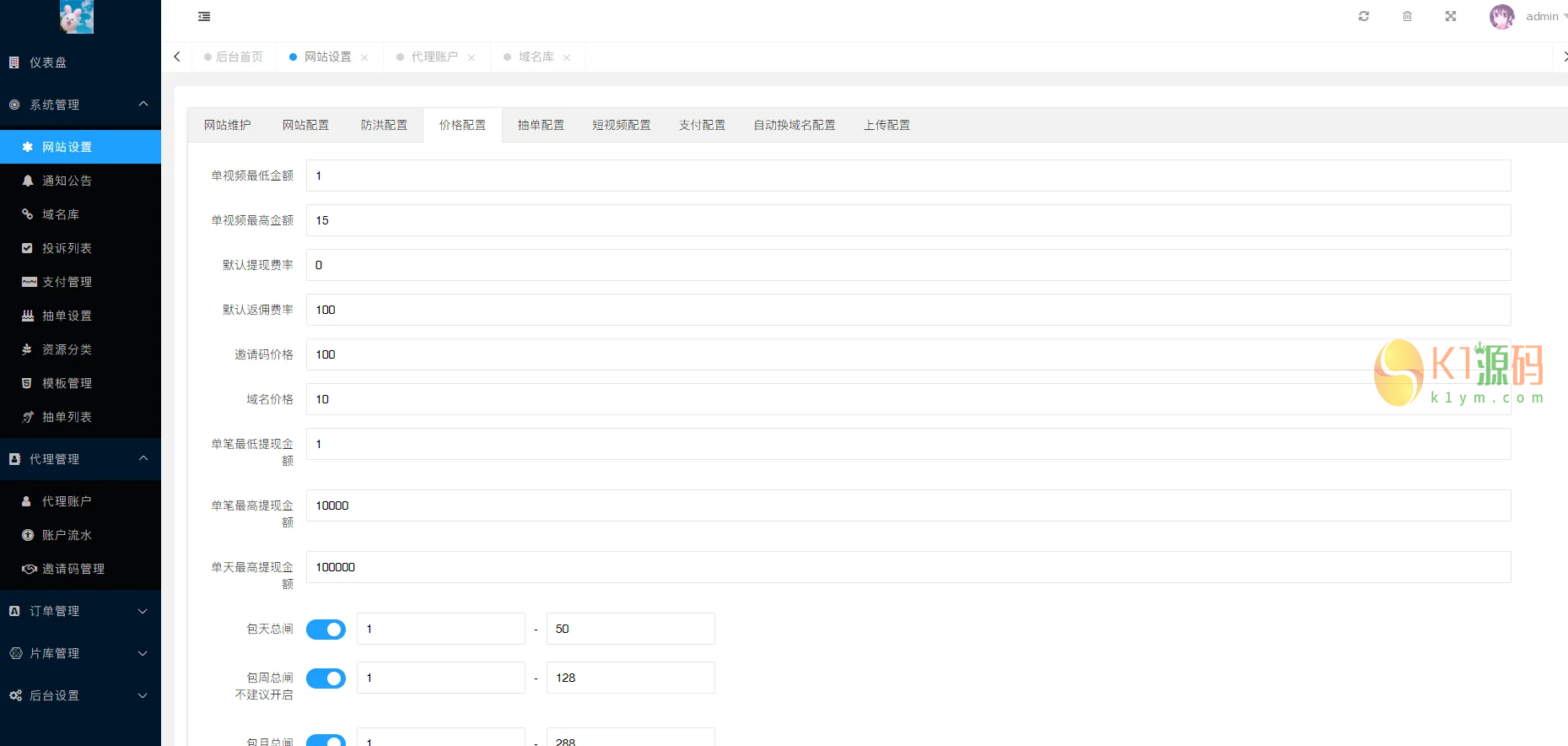Switch to the 上传配置 tab
Image resolution: width=1568 pixels, height=746 pixels.
pyautogui.click(x=886, y=125)
